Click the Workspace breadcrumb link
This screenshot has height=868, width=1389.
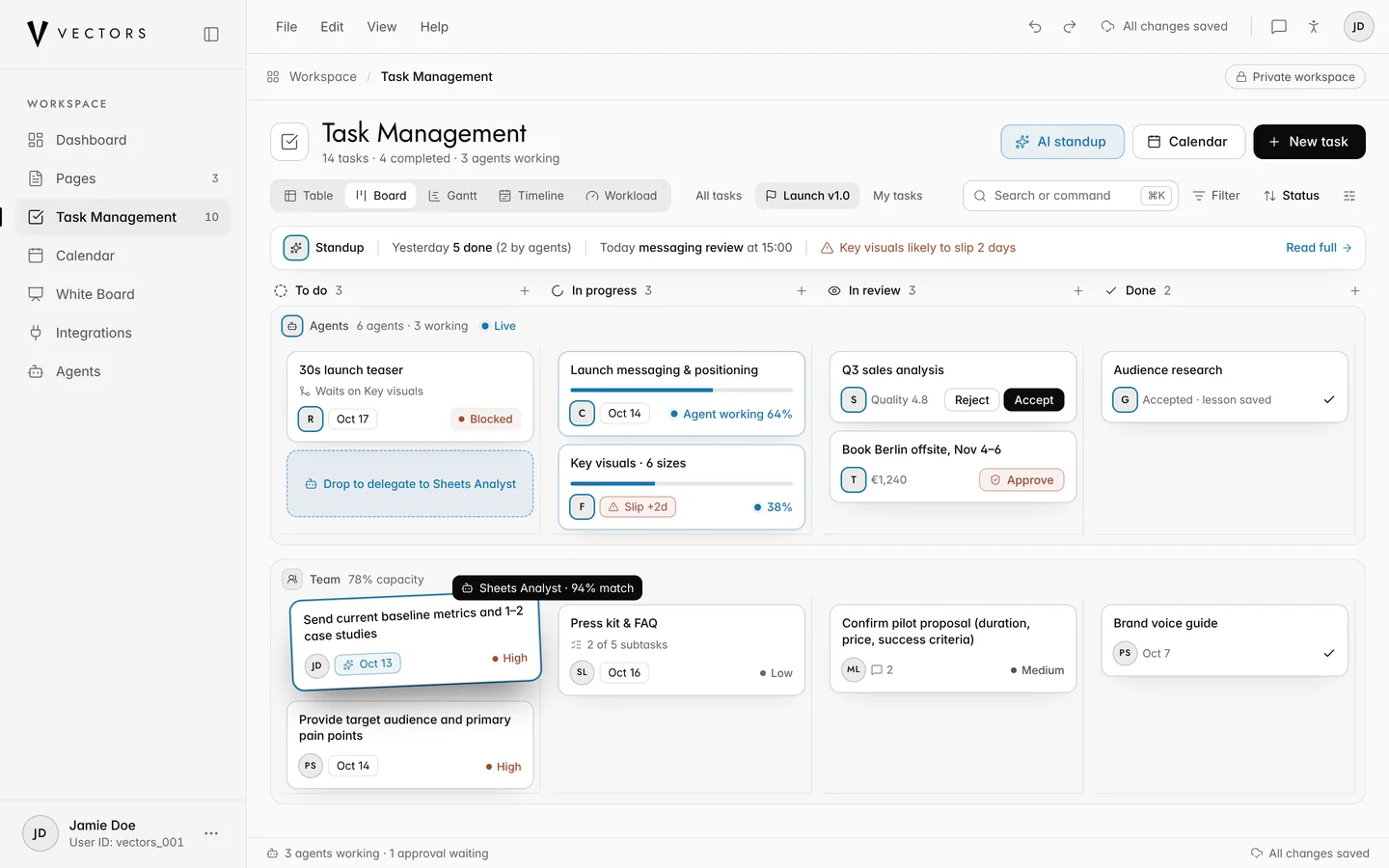pyautogui.click(x=322, y=77)
